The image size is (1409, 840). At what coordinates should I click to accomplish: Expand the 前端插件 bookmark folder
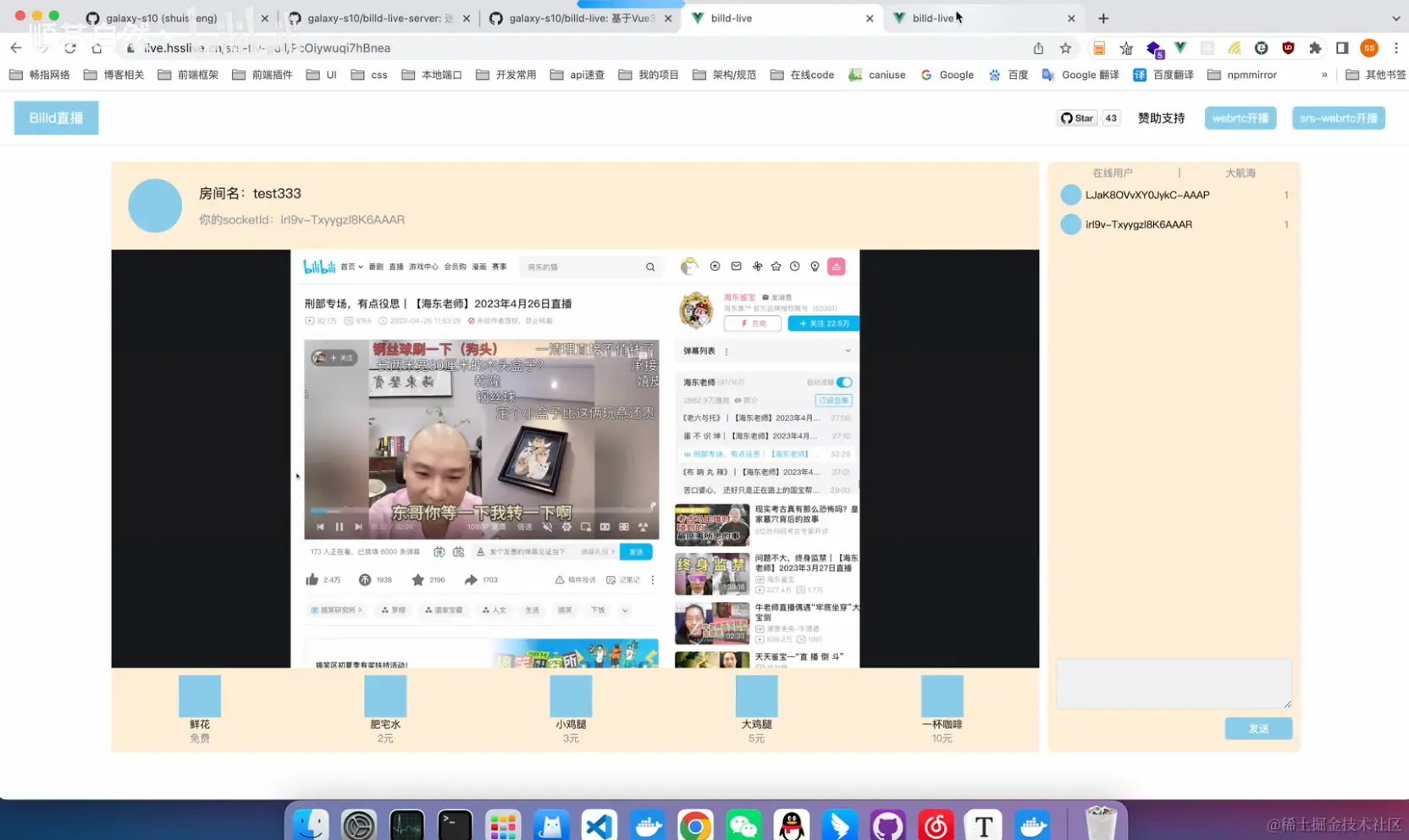tap(262, 75)
